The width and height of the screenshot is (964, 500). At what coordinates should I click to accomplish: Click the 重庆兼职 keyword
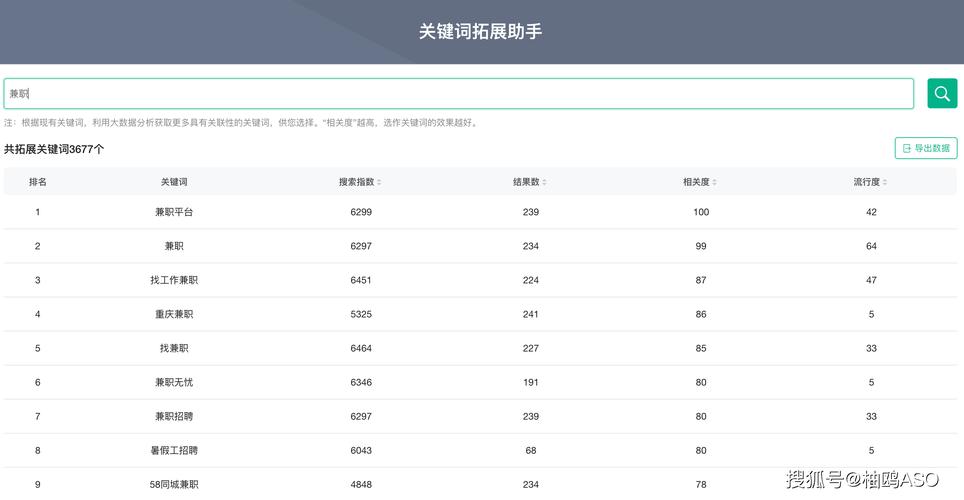pos(174,314)
